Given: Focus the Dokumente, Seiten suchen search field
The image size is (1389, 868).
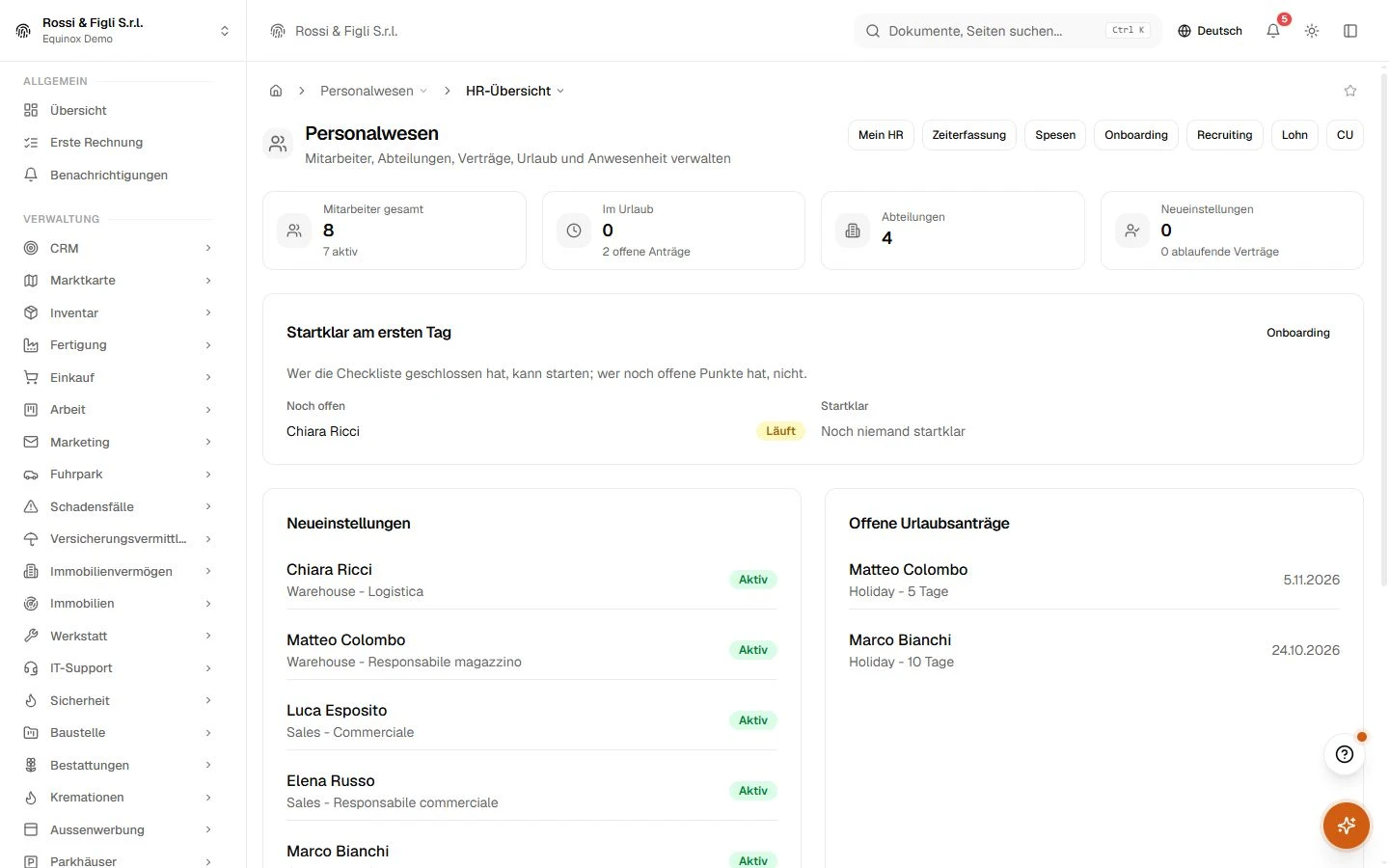Looking at the screenshot, I should (1007, 31).
